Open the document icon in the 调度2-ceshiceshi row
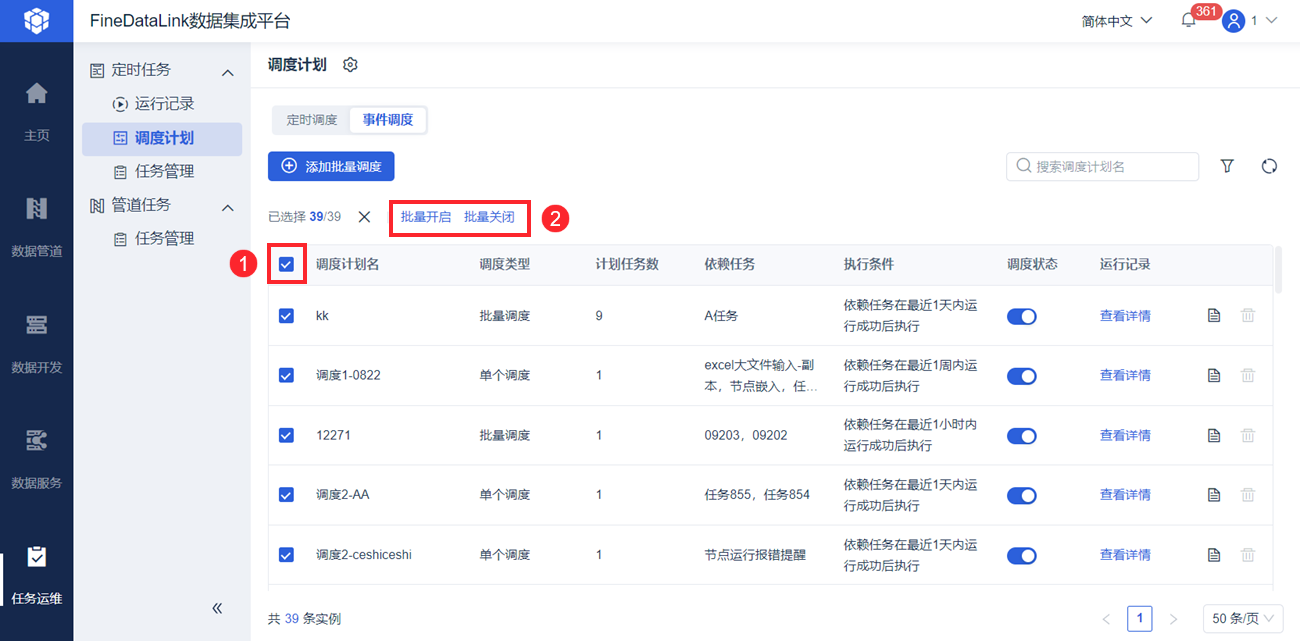The width and height of the screenshot is (1300, 641). pyautogui.click(x=1214, y=555)
